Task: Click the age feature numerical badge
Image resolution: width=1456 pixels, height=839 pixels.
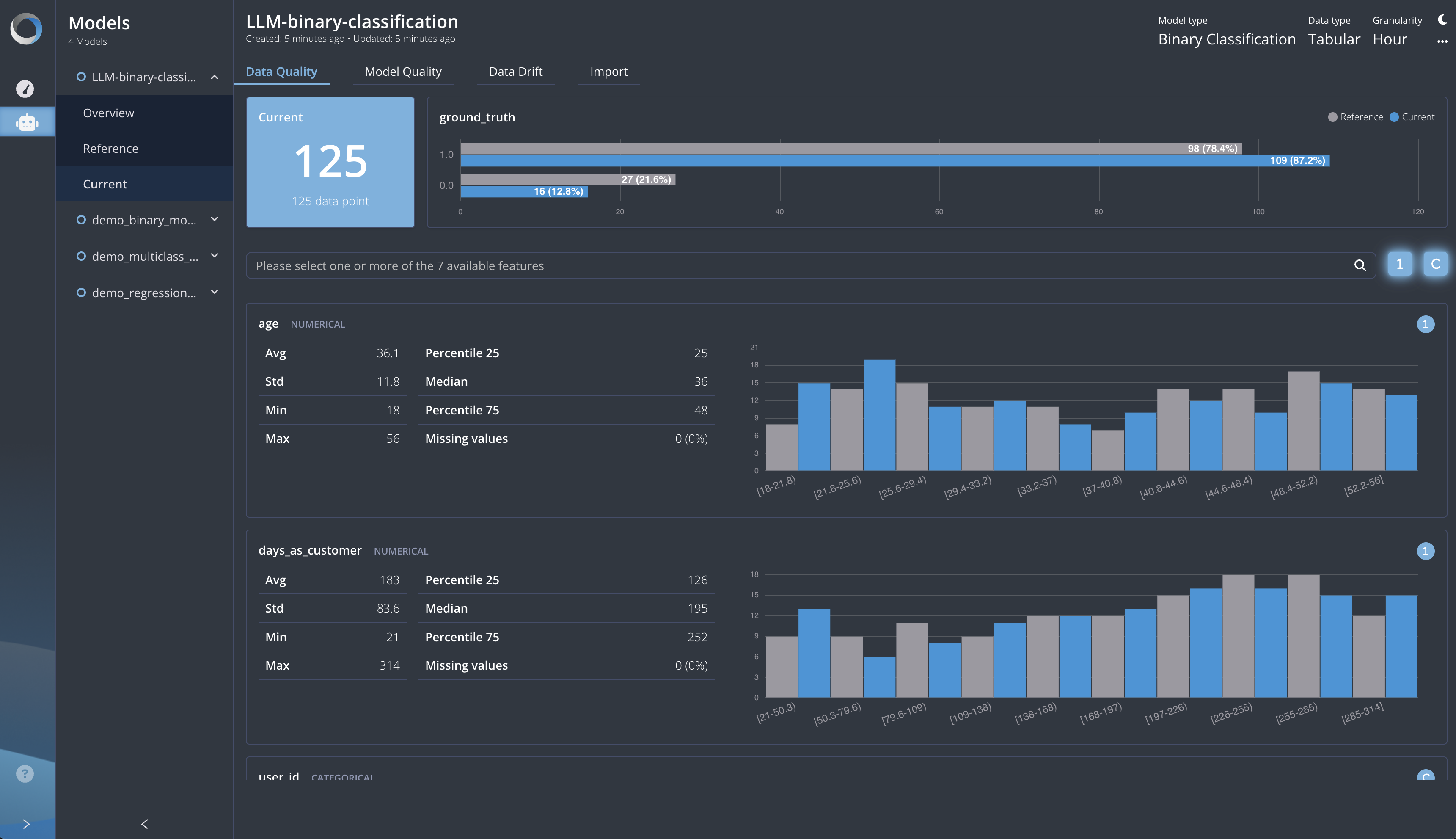Action: [x=1426, y=324]
